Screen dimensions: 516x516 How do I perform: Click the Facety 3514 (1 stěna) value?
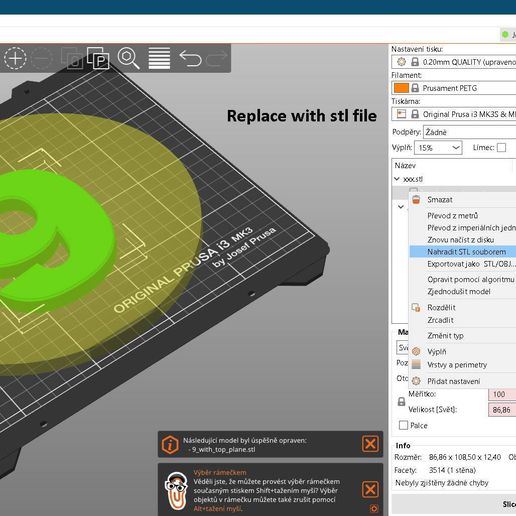tap(452, 470)
